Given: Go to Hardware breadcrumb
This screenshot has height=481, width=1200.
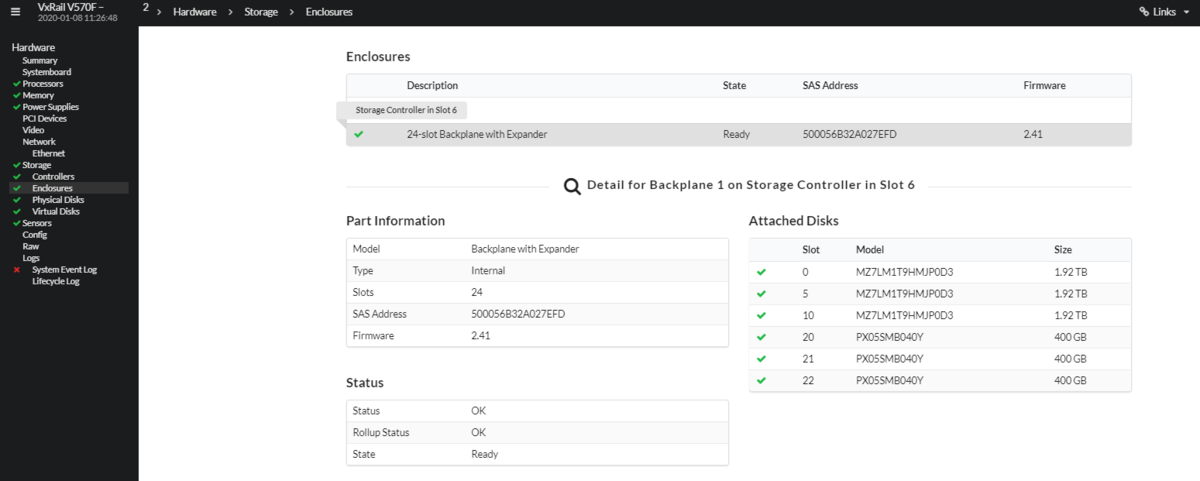Looking at the screenshot, I should 194,12.
